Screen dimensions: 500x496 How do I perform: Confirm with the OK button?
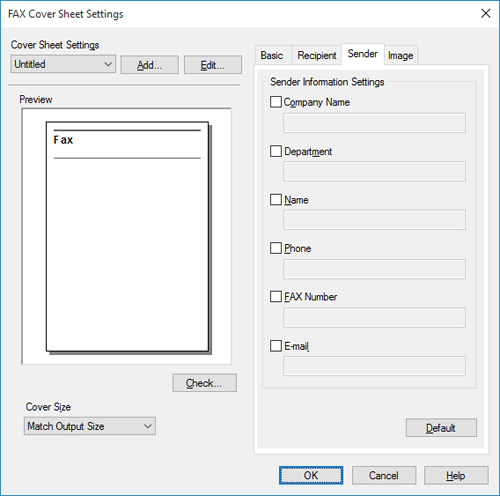coord(311,475)
